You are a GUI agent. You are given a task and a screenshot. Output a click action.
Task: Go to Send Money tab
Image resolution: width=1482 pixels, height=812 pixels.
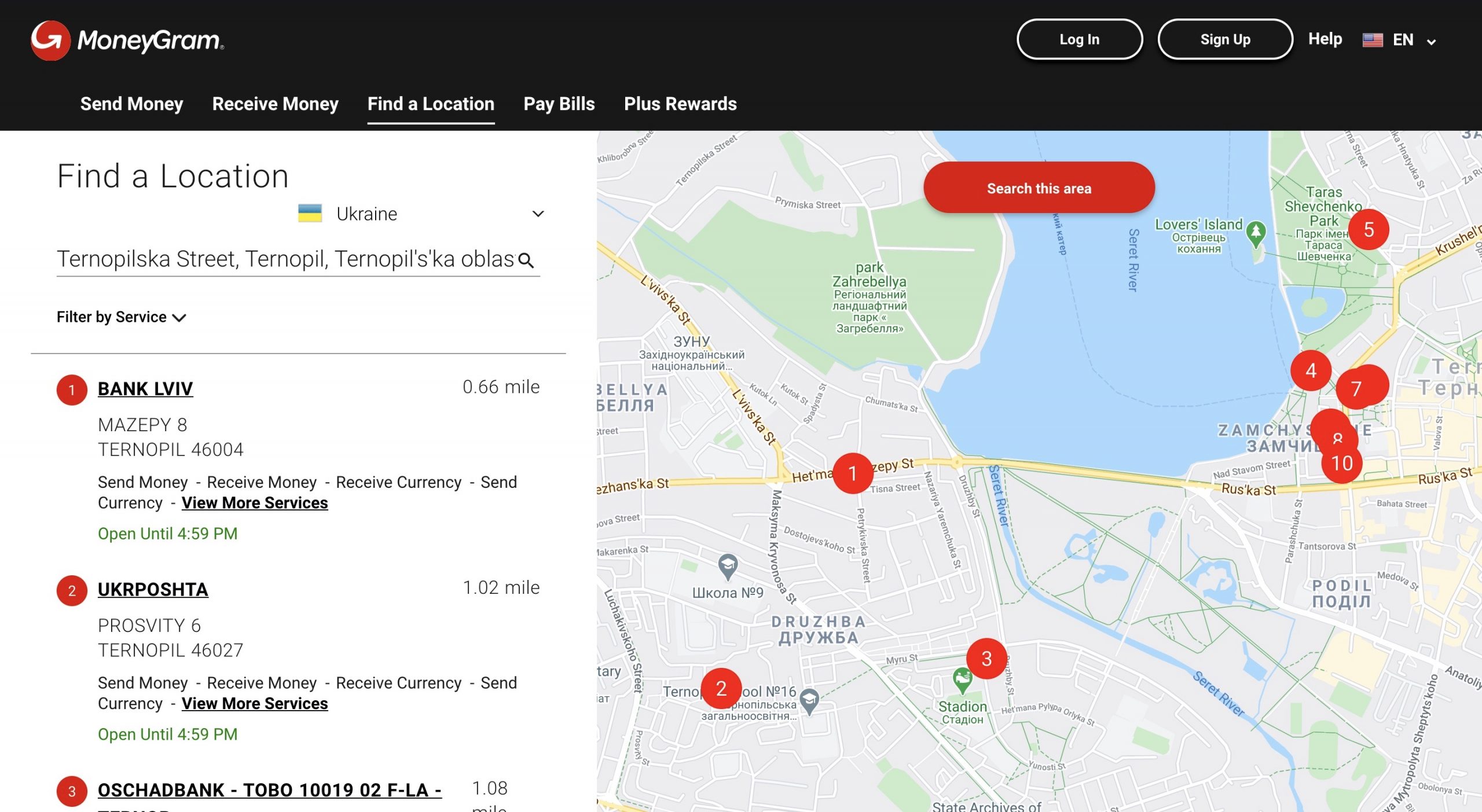131,104
